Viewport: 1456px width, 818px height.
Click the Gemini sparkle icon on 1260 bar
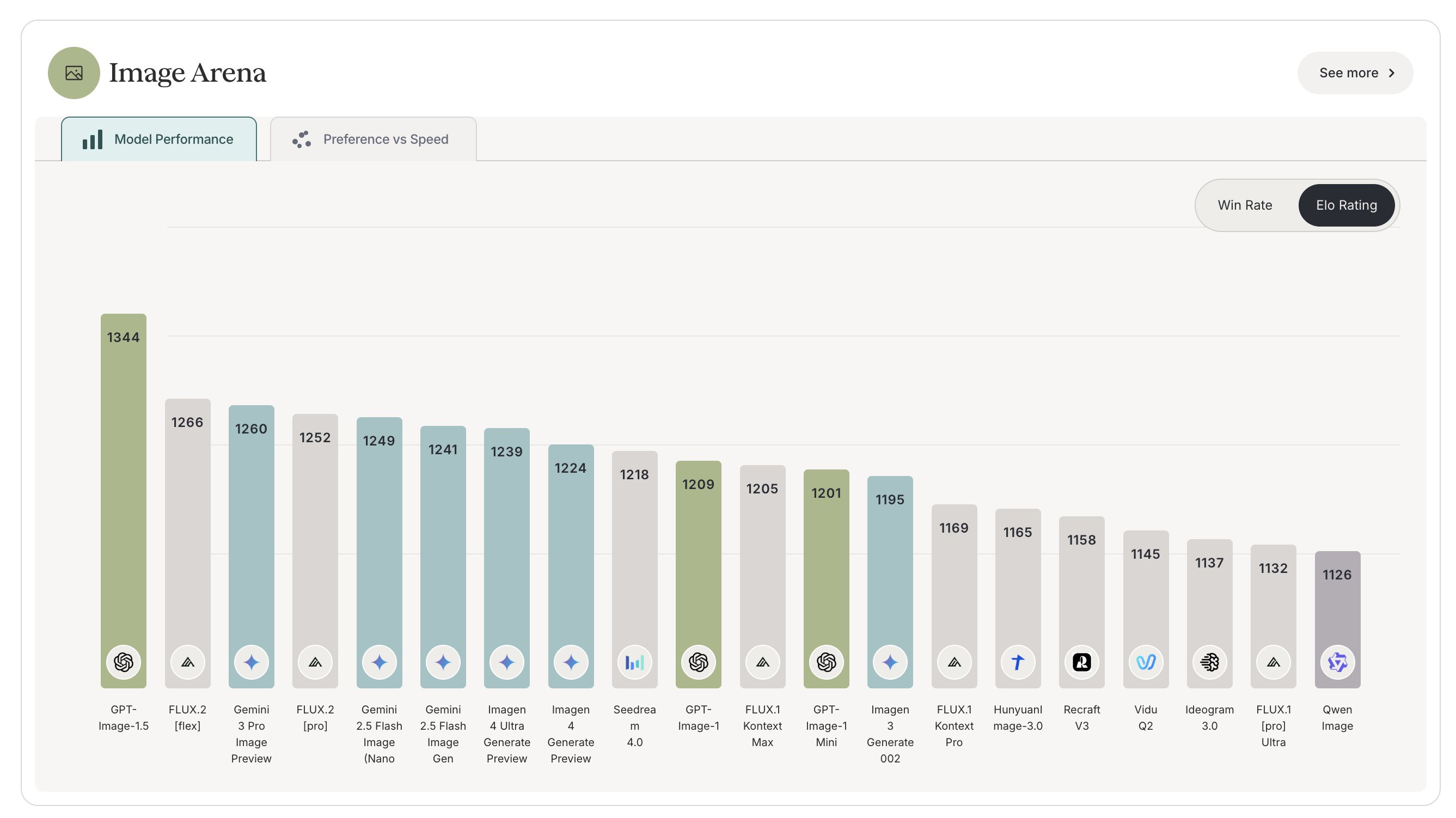click(252, 662)
